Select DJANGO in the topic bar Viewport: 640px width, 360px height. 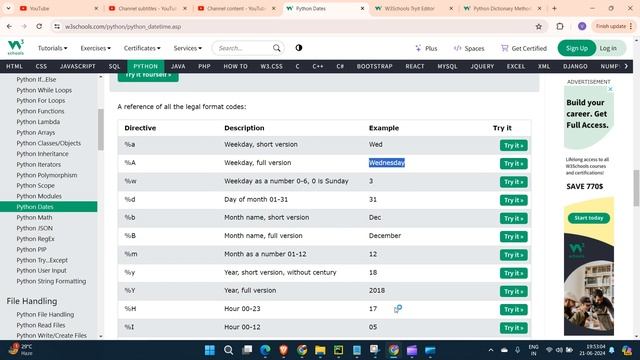coord(575,66)
